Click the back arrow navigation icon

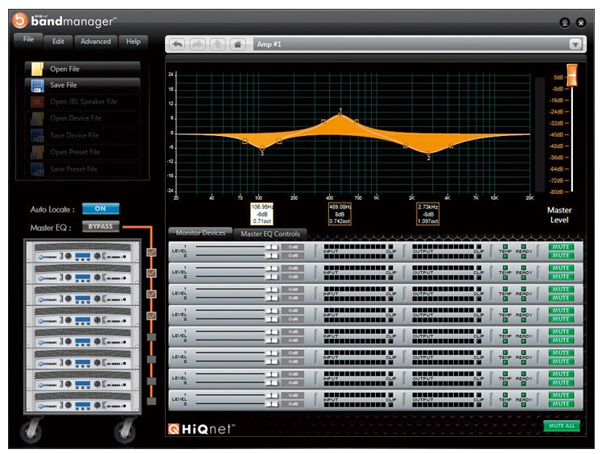pyautogui.click(x=178, y=44)
